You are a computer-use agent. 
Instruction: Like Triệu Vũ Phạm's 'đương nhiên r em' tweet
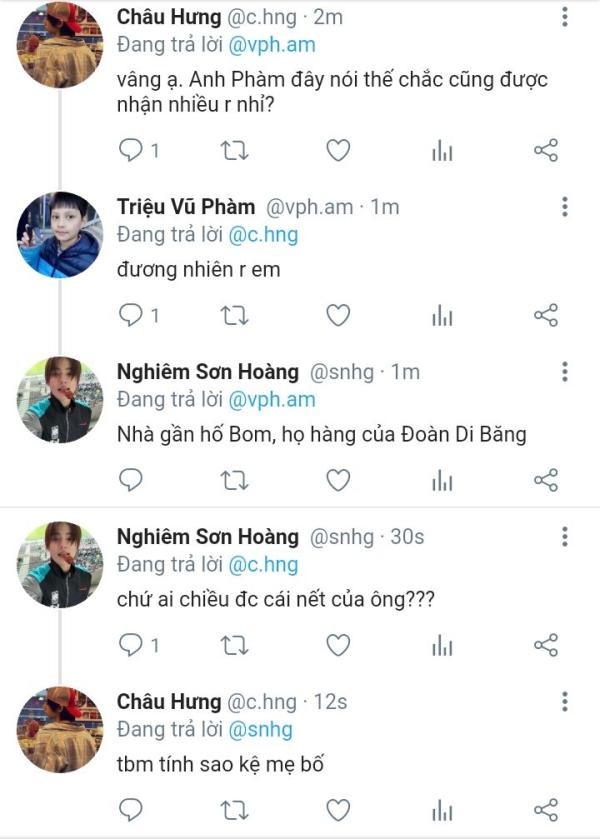pyautogui.click(x=339, y=316)
